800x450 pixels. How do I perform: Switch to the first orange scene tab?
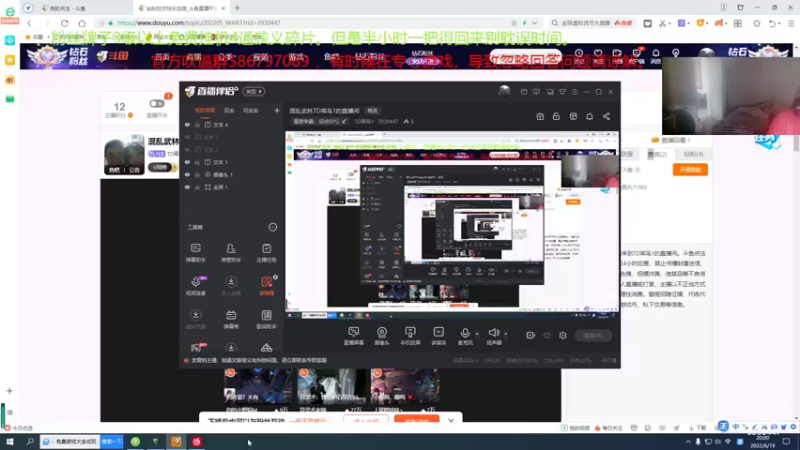click(205, 110)
